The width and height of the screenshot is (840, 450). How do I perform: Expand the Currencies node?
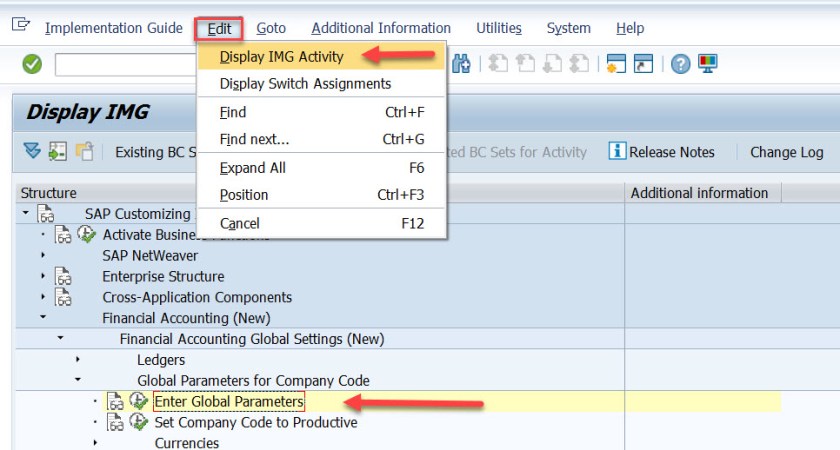point(95,443)
